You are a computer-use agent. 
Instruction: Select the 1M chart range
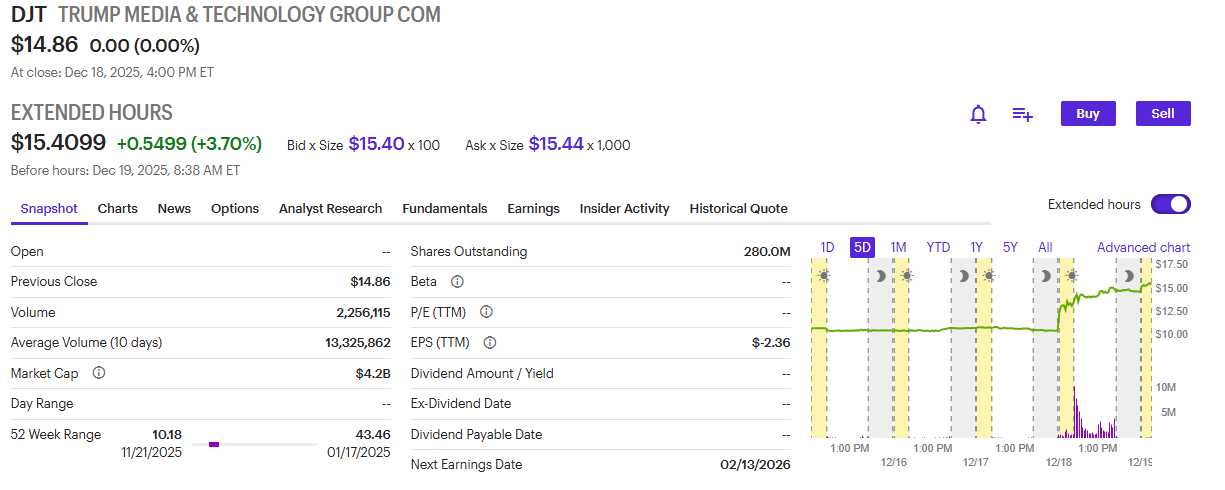pyautogui.click(x=898, y=247)
